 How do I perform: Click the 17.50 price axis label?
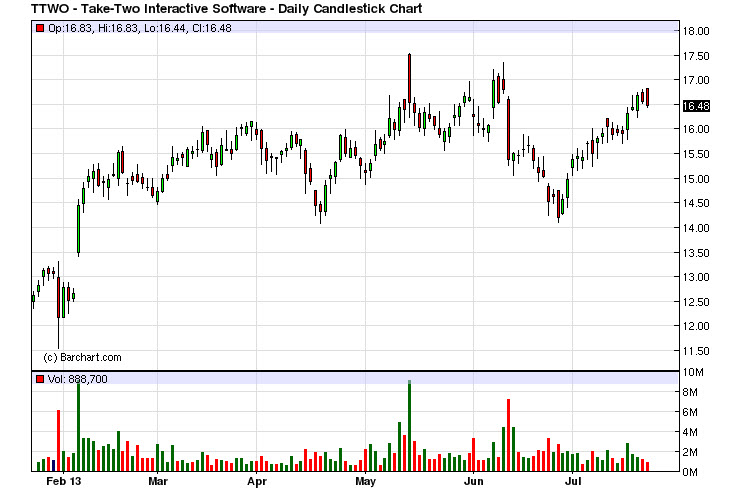click(696, 56)
